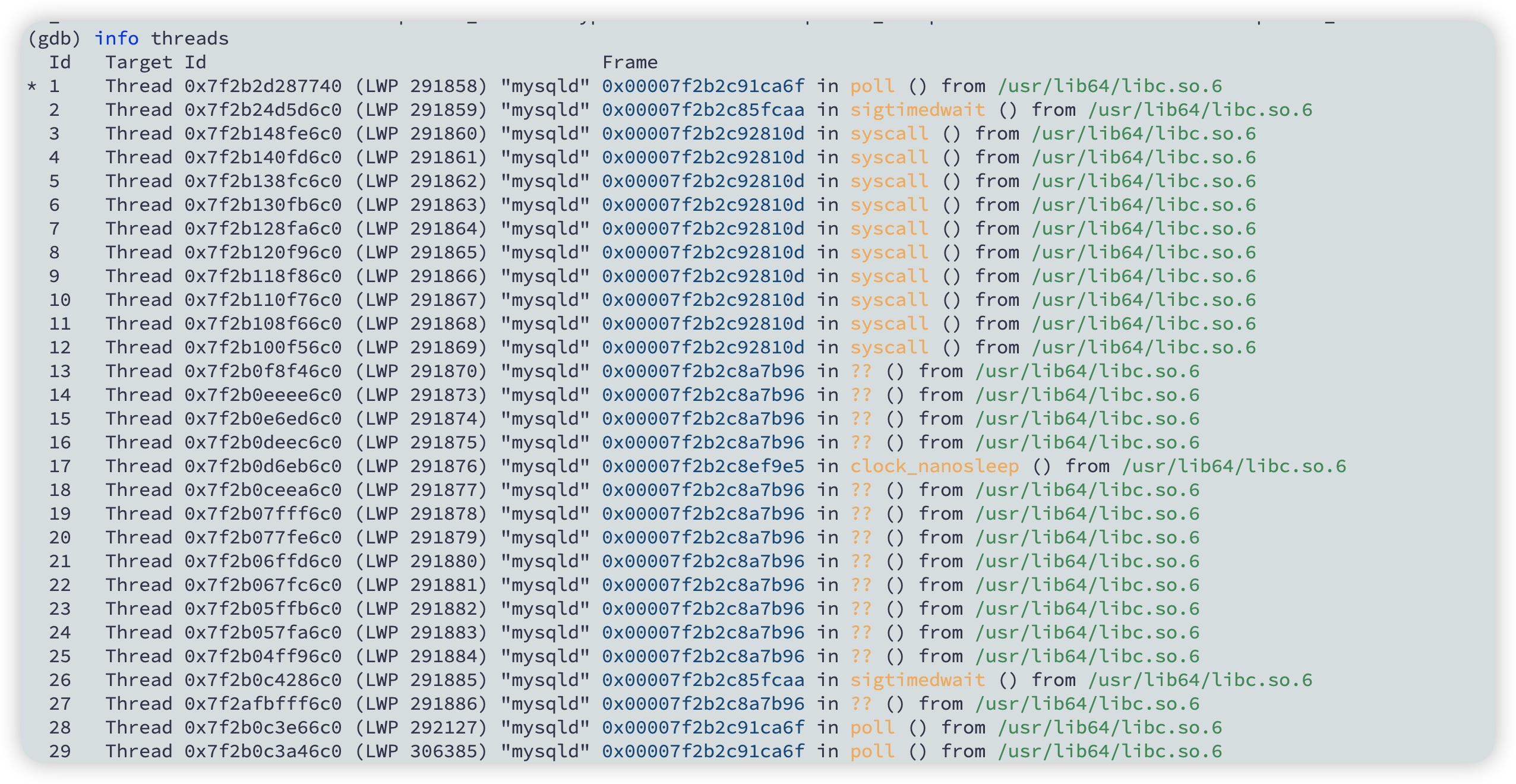The image size is (1516, 784).
Task: Click the asterisk marking current thread 1
Action: point(32,87)
